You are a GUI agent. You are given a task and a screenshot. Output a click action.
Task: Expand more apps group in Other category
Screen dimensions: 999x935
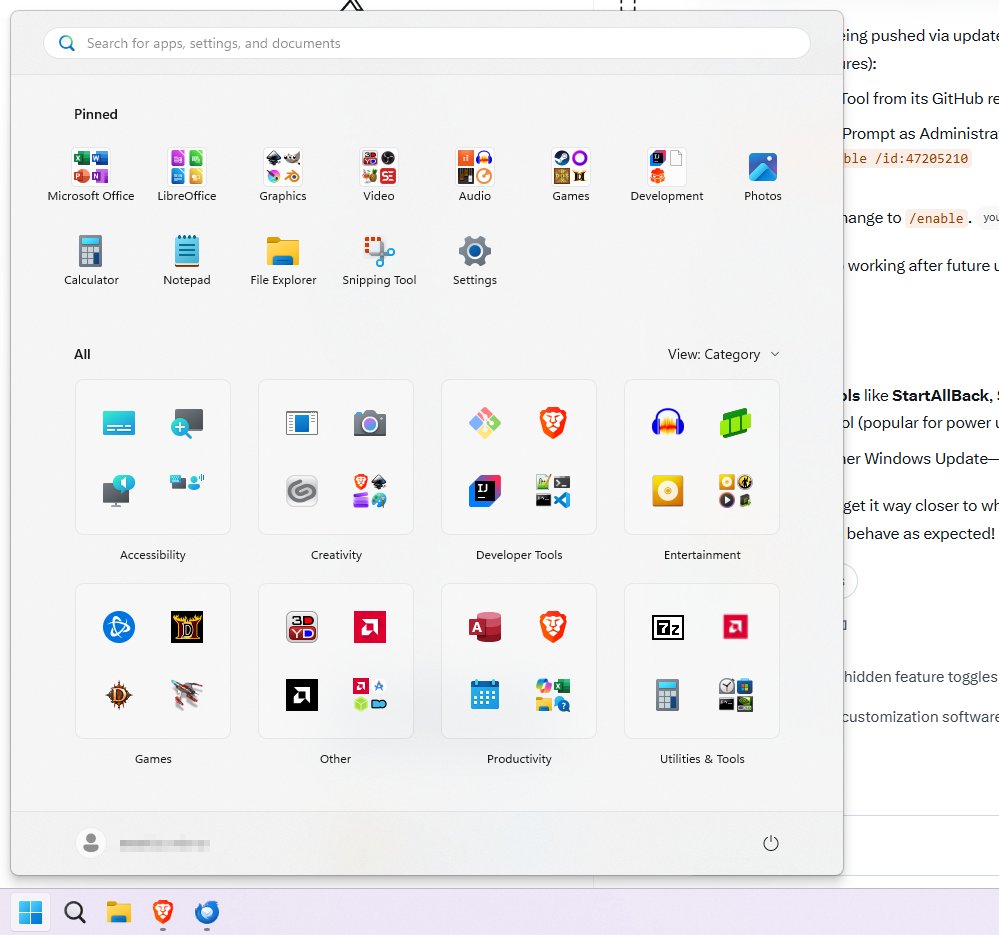[370, 695]
